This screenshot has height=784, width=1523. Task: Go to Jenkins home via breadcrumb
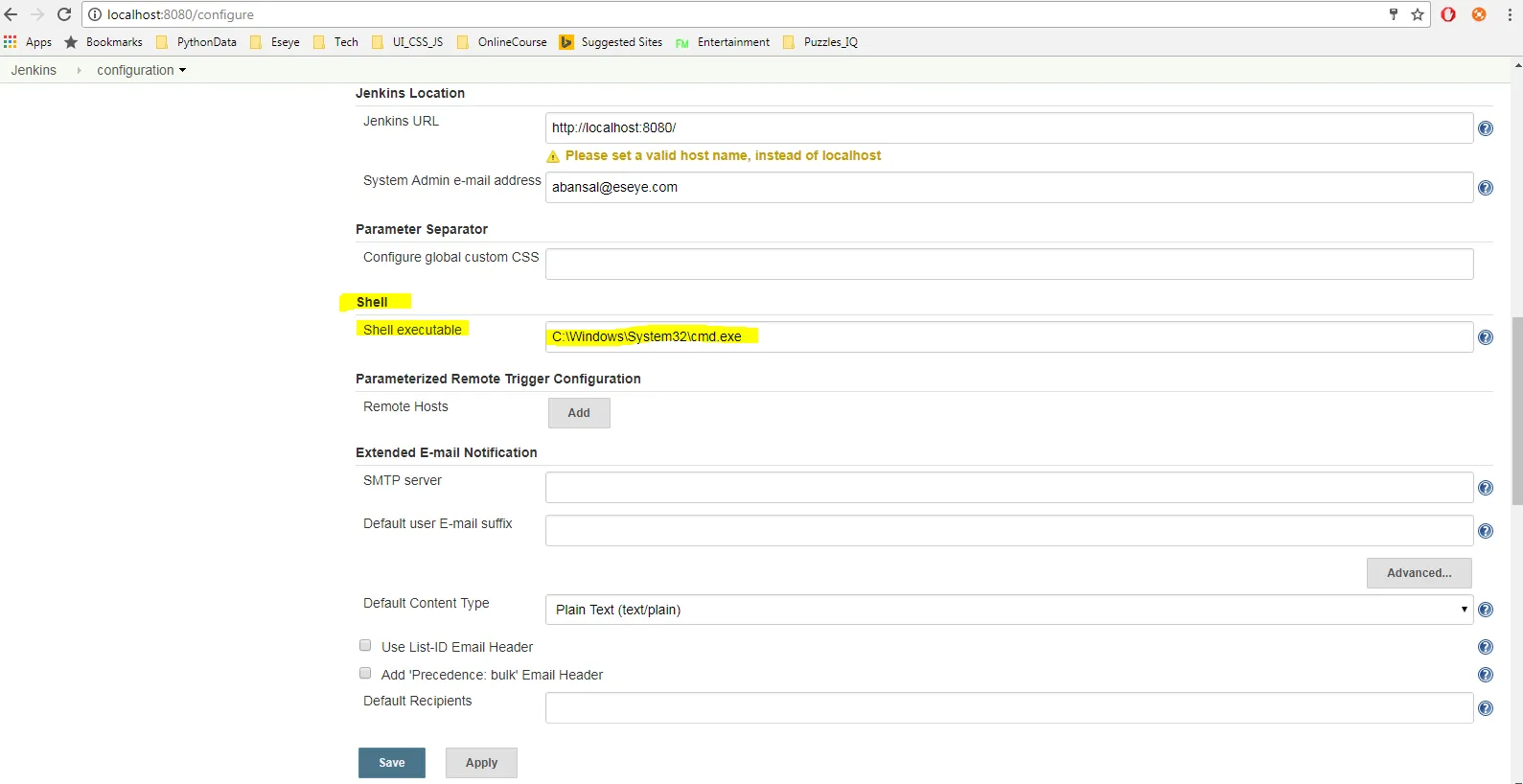click(x=34, y=70)
